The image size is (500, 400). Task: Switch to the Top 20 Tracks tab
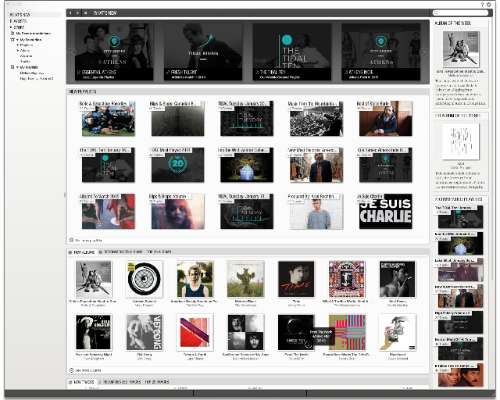click(157, 382)
